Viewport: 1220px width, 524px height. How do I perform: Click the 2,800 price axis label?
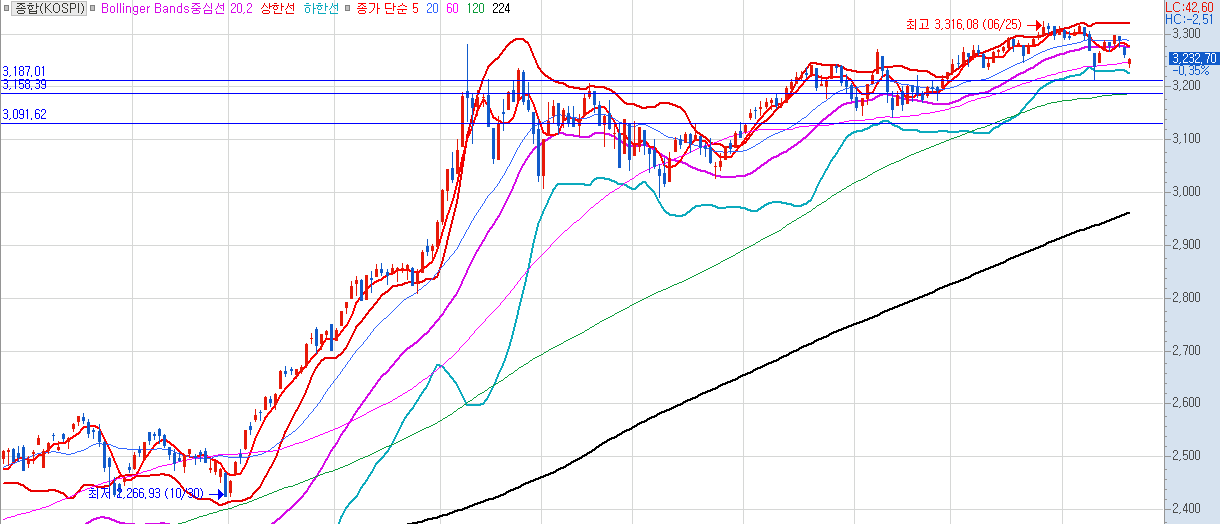click(1187, 297)
